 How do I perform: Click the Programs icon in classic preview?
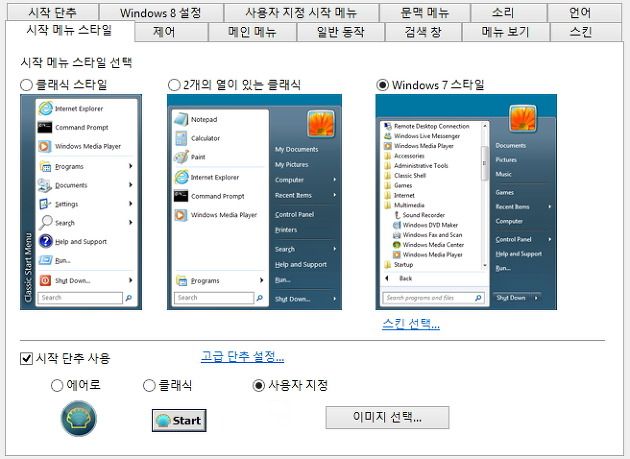coord(45,166)
